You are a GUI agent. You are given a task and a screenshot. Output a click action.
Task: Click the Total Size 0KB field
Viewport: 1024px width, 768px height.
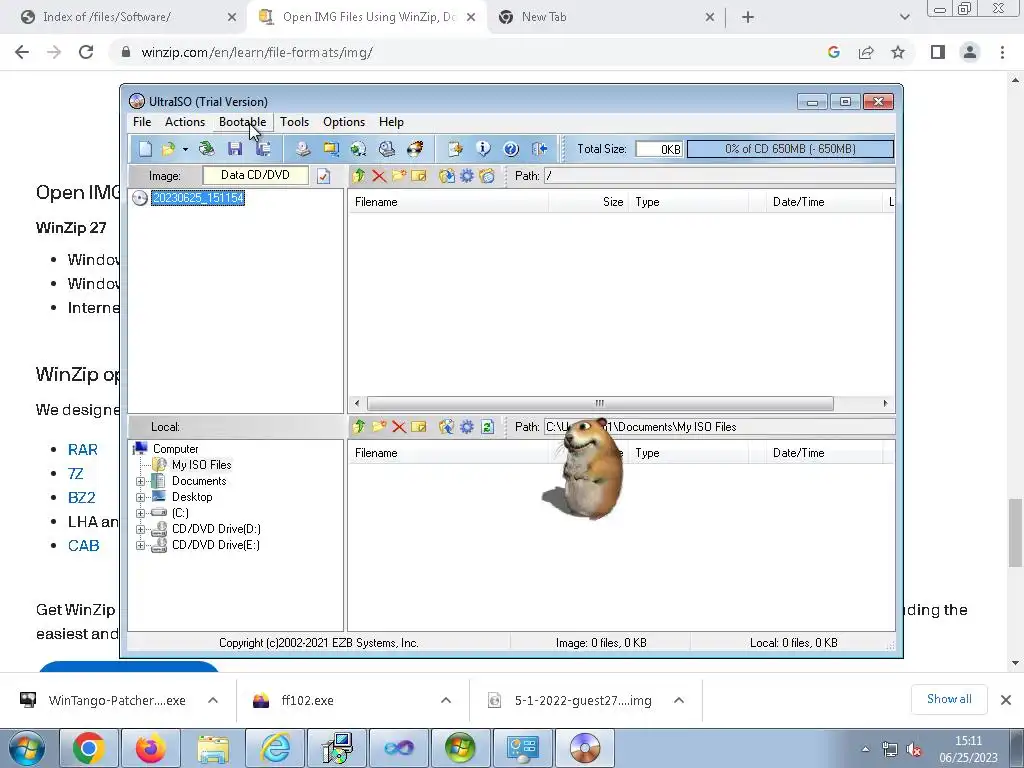tap(659, 149)
